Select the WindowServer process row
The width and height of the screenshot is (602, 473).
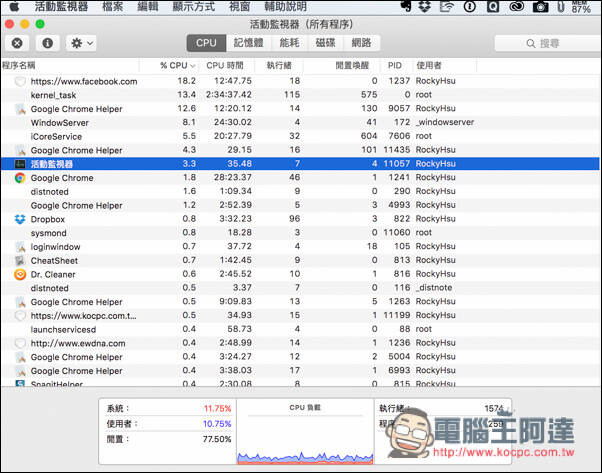pos(300,122)
